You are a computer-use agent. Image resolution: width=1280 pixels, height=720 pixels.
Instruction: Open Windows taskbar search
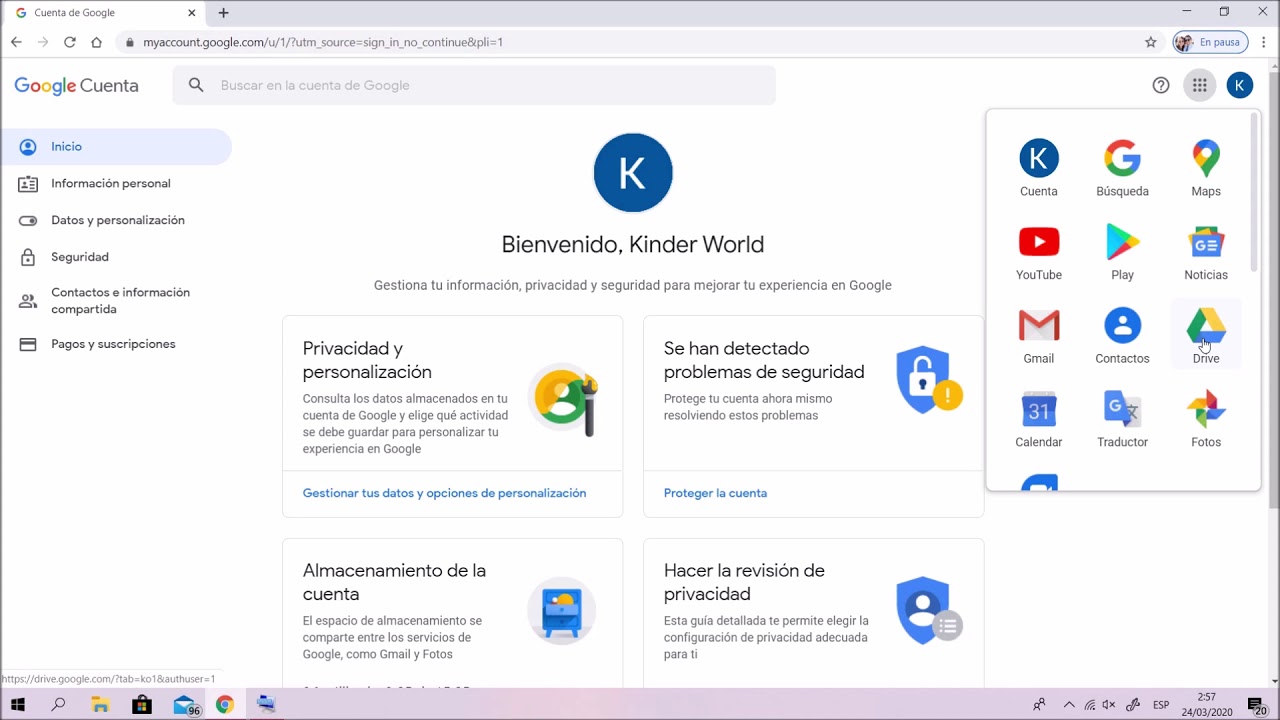58,704
